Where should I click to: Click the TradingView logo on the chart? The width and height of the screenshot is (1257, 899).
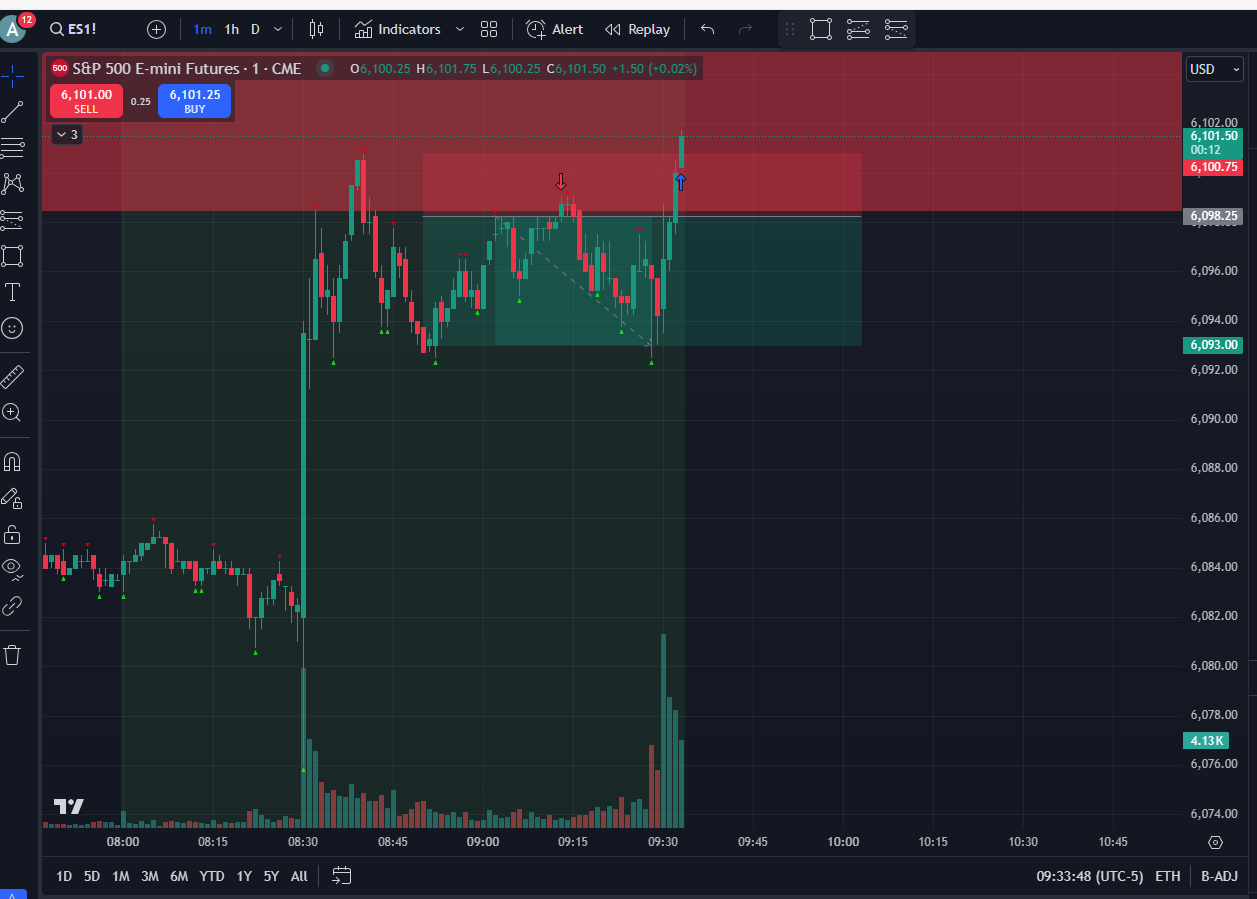(69, 806)
